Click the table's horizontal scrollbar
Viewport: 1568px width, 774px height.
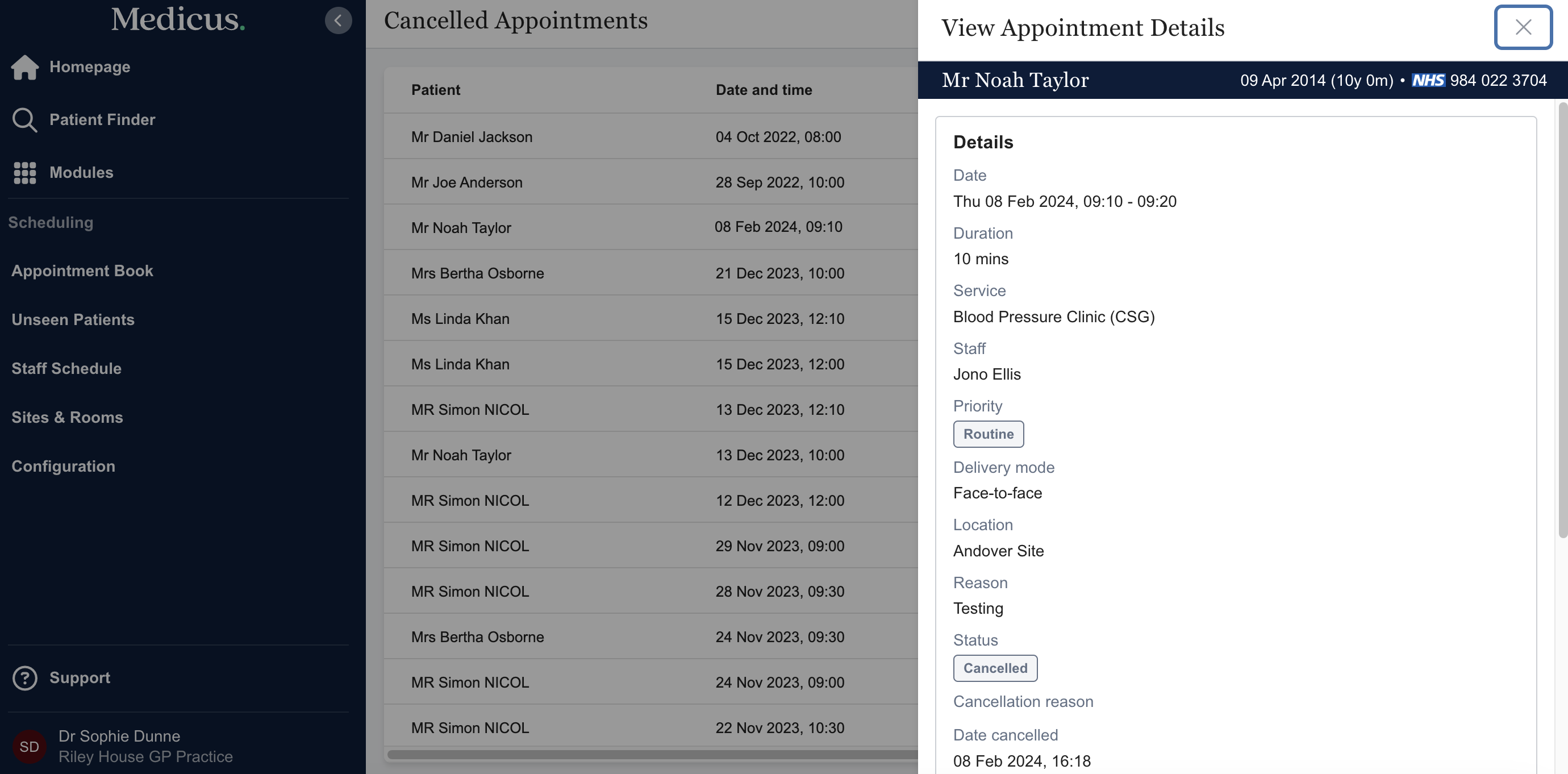651,755
